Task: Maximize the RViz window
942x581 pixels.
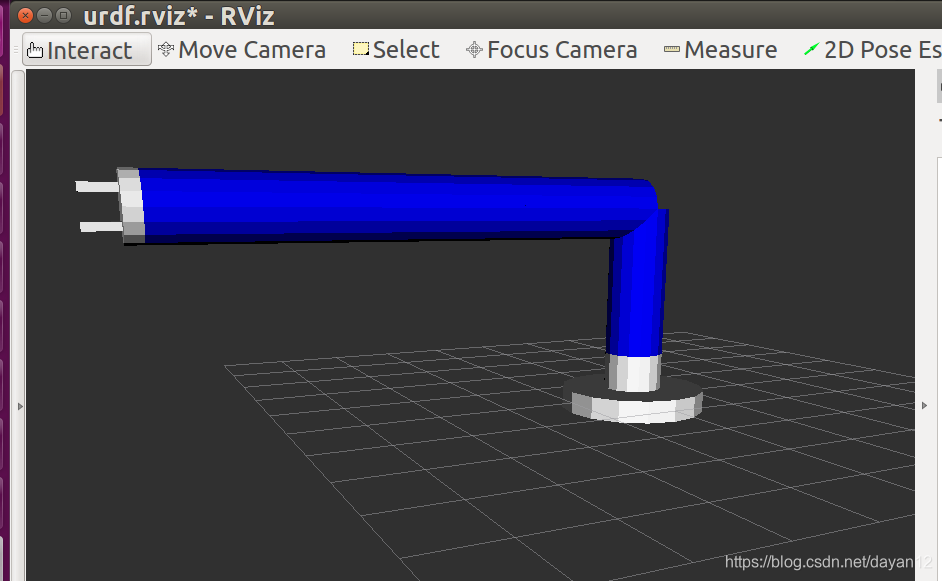Action: (x=63, y=15)
